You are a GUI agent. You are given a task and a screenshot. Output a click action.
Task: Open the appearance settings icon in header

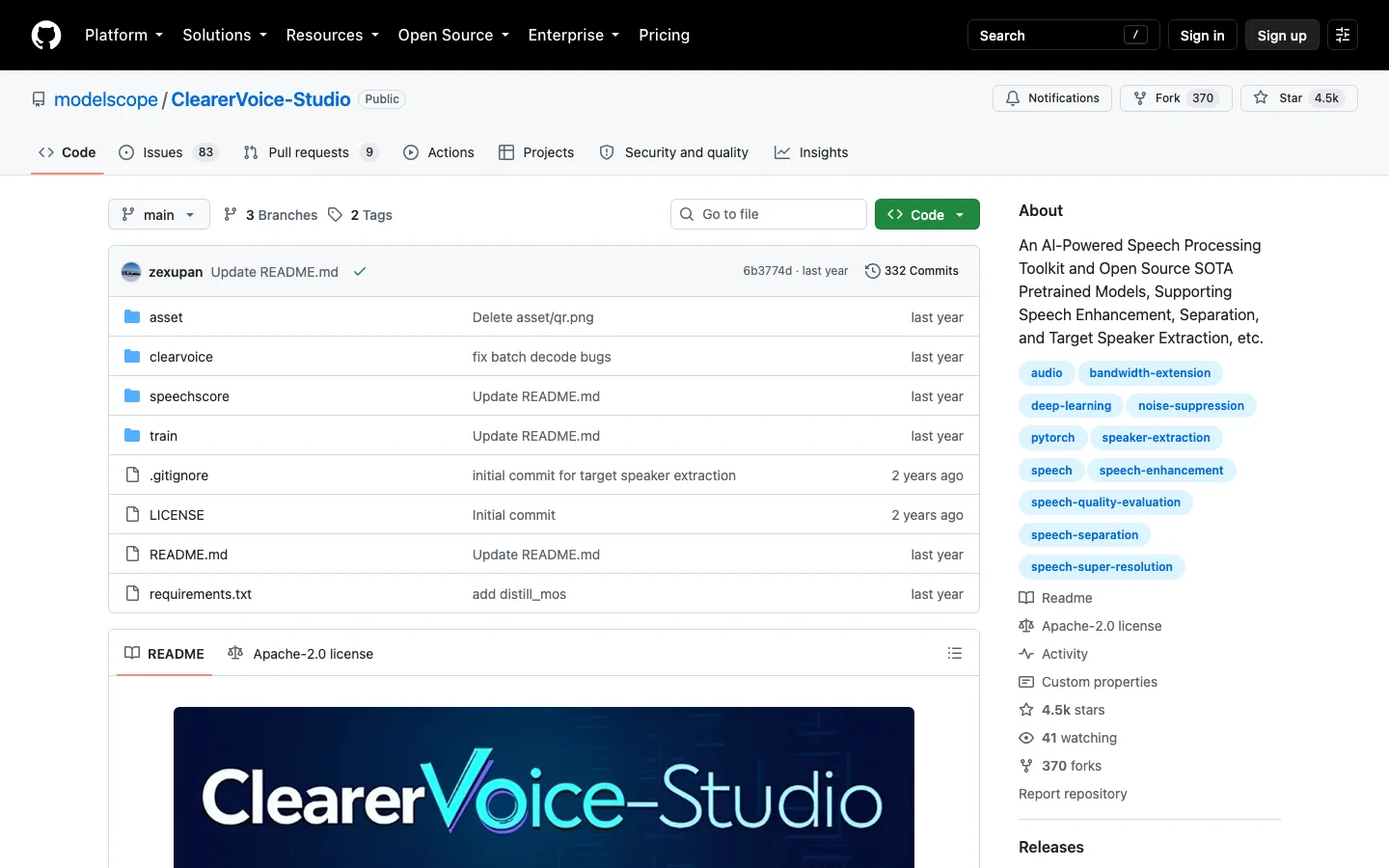click(x=1343, y=35)
